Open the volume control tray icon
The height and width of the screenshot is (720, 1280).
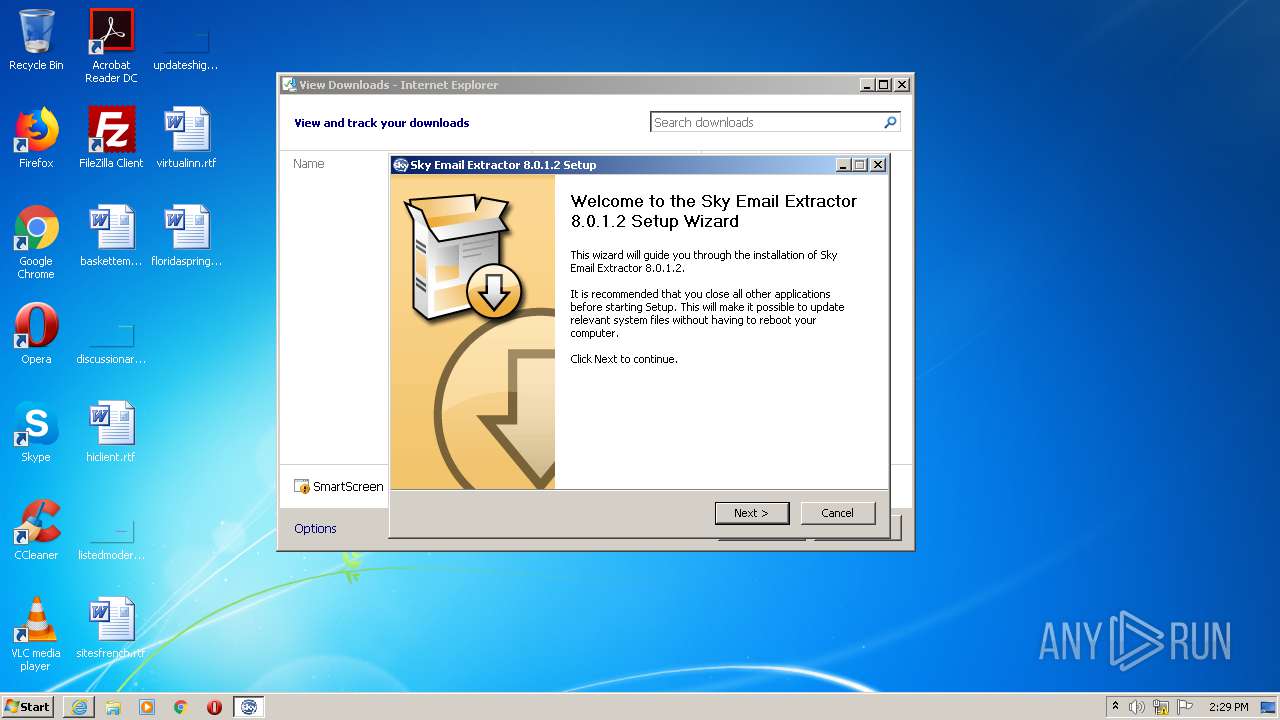[1137, 707]
